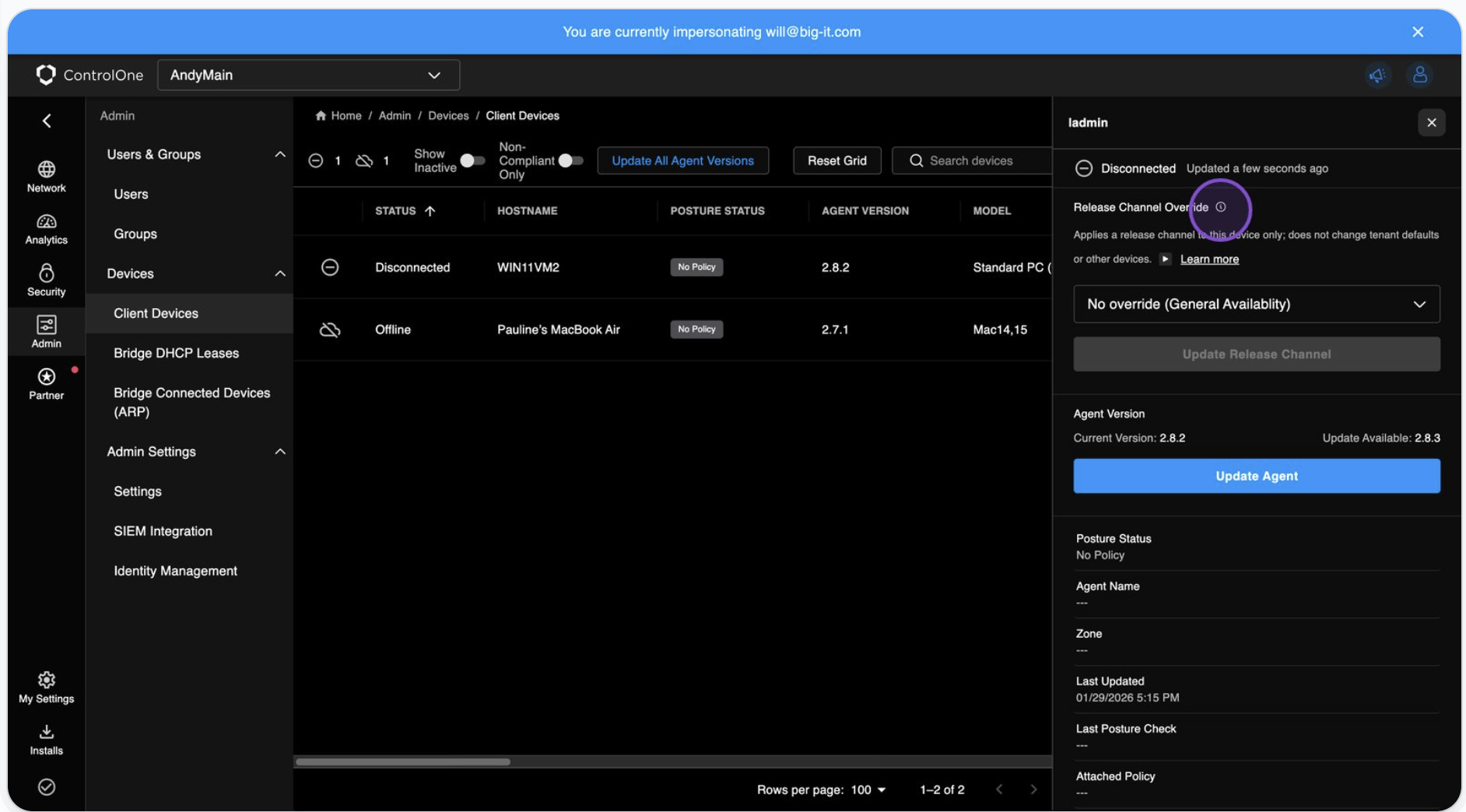Select the Network icon in the sidebar
The image size is (1466, 812).
click(x=46, y=177)
